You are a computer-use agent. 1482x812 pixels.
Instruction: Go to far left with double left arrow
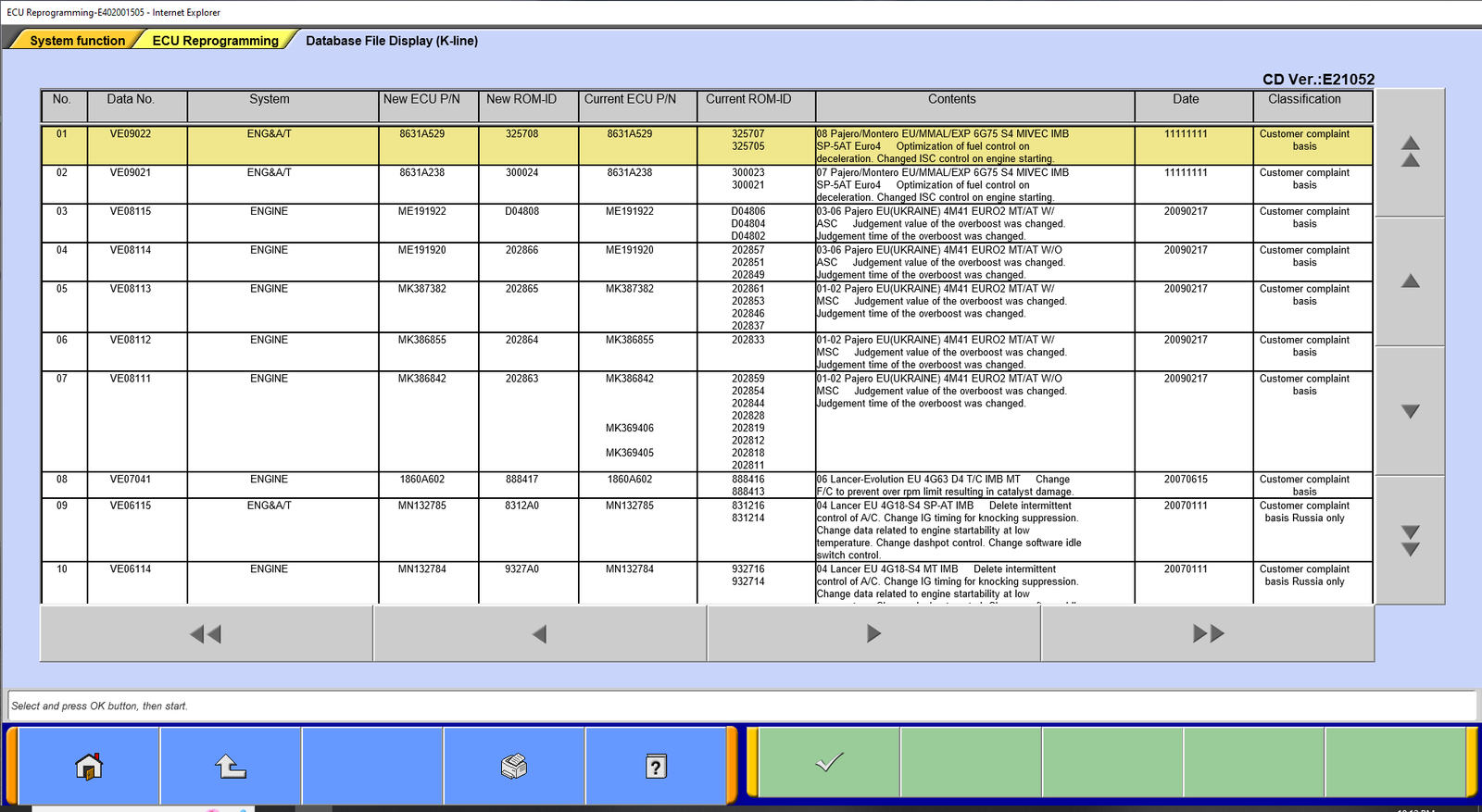206,634
